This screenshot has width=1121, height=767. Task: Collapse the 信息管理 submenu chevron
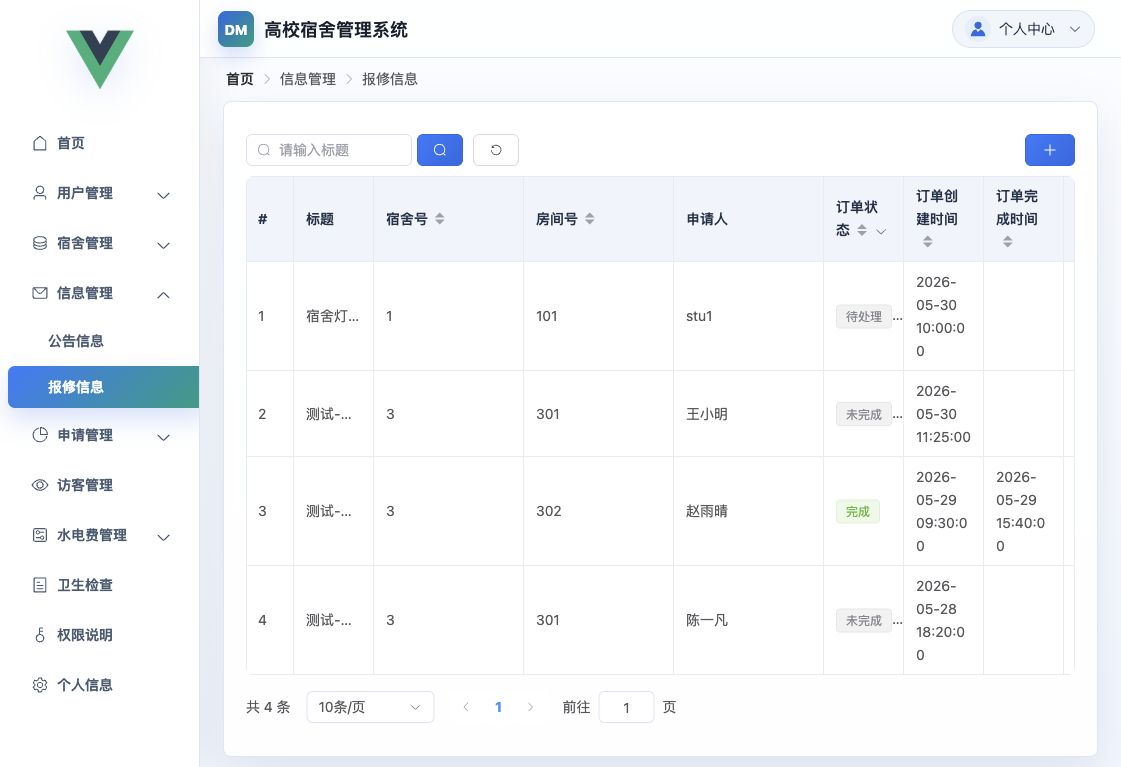tap(164, 295)
